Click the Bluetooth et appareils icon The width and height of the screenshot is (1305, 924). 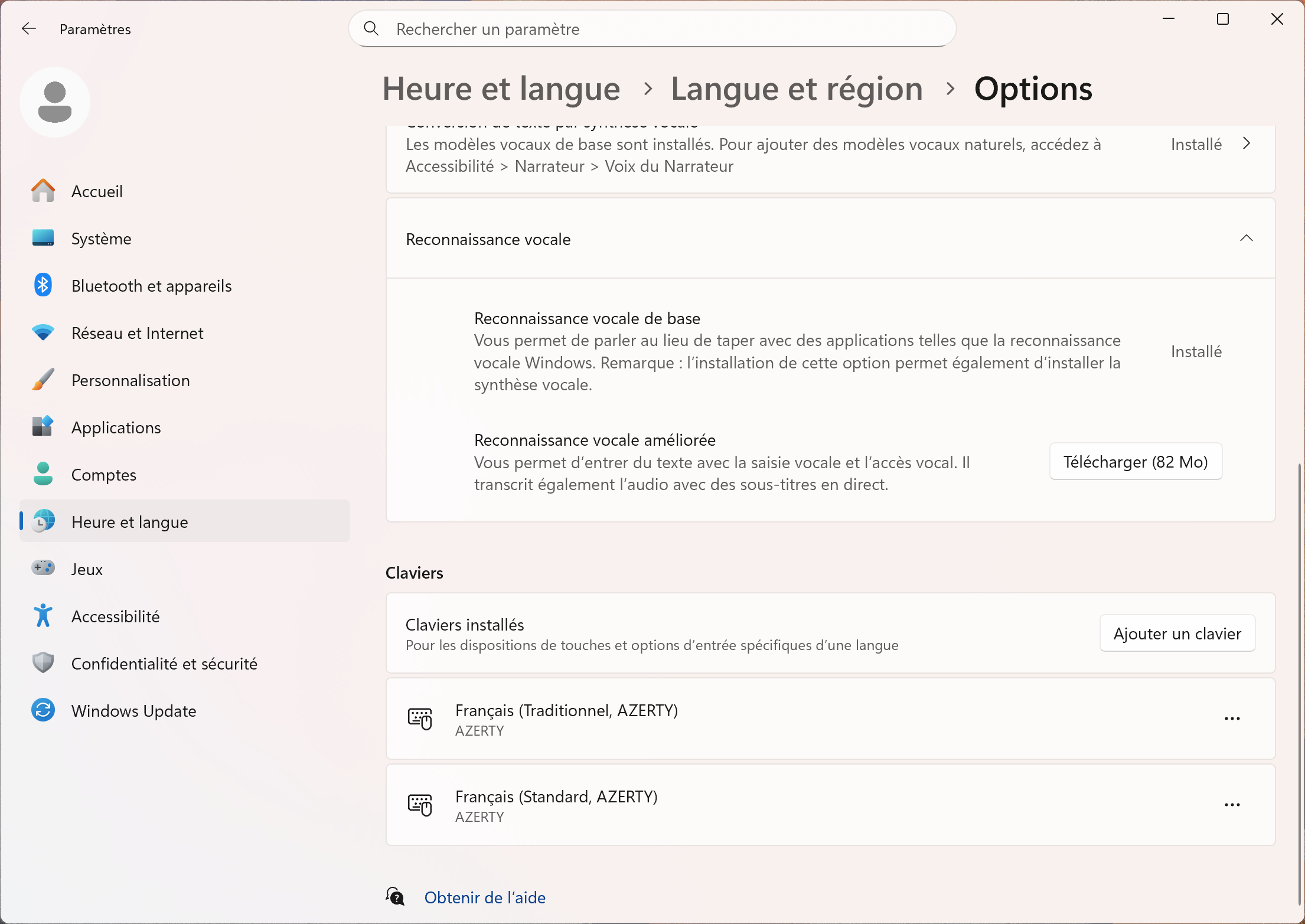coord(43,286)
